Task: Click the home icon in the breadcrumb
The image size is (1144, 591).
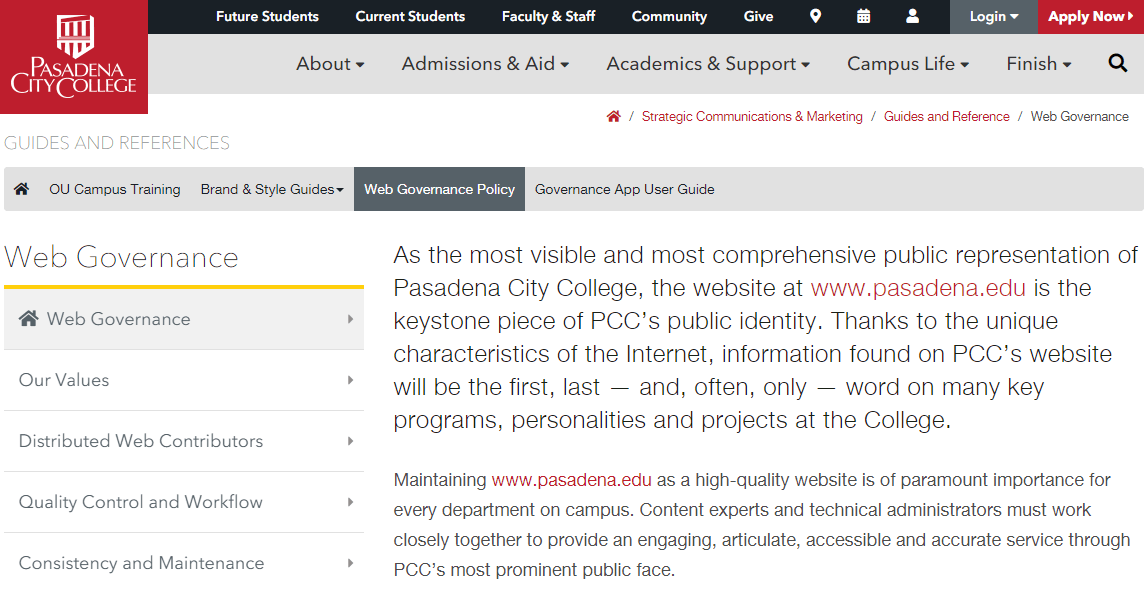Action: [x=613, y=115]
